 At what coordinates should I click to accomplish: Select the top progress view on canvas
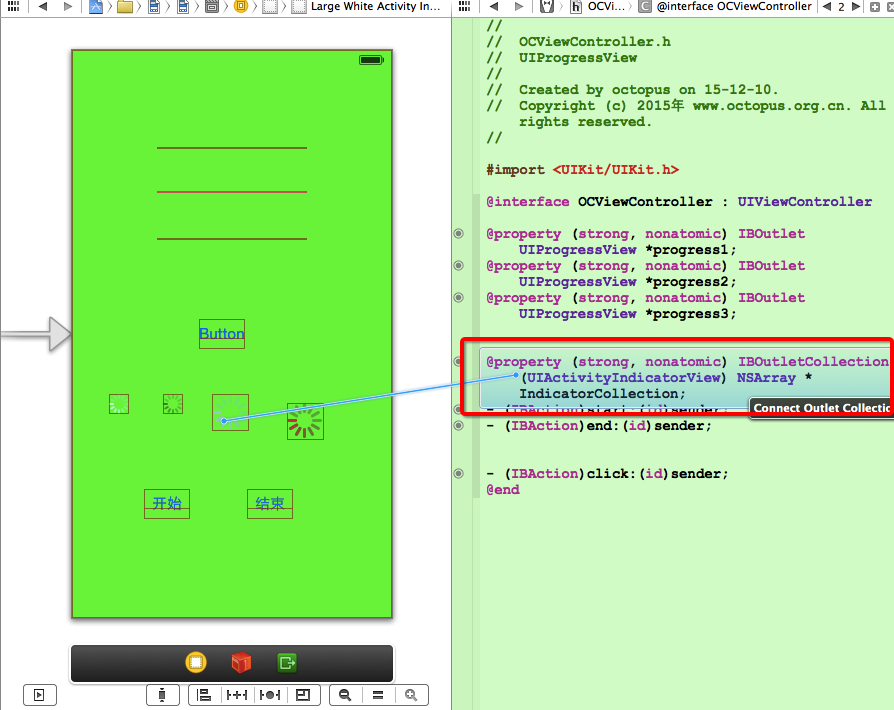tap(232, 148)
